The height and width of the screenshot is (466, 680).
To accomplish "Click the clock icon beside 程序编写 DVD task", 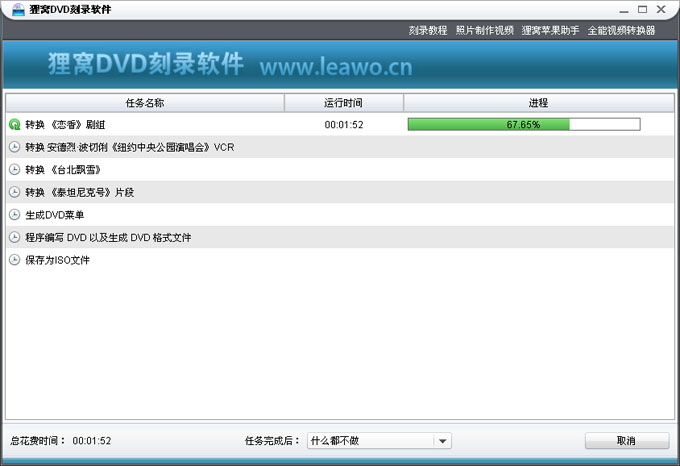I will tap(14, 238).
